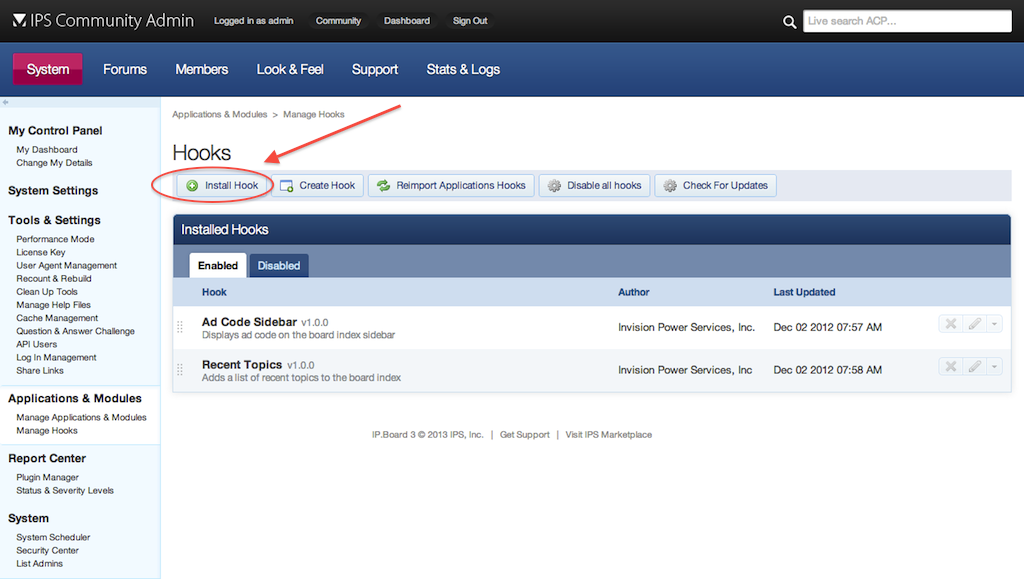Click the Check For Updates button
Viewport: 1024px width, 579px height.
click(x=715, y=185)
